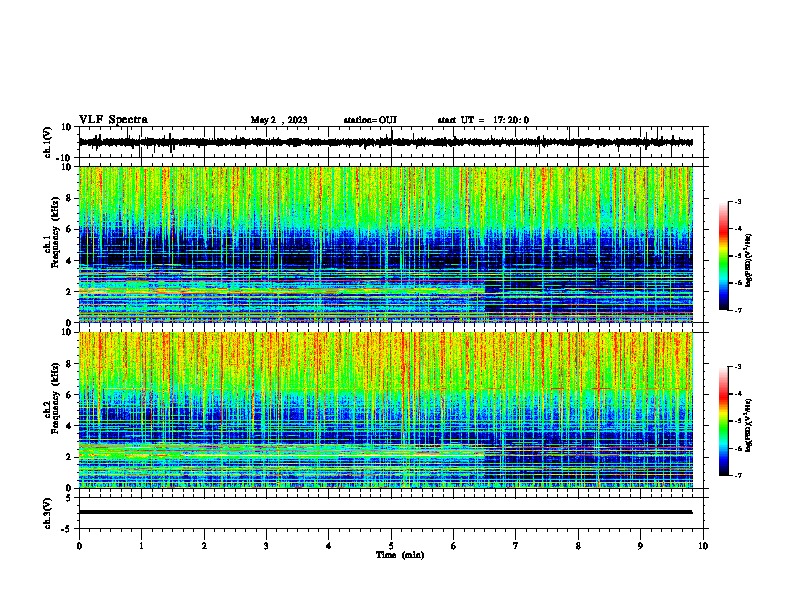The image size is (792, 612).
Task: Click the '-3' label on ch.1 colorbar
Action: coord(737,201)
